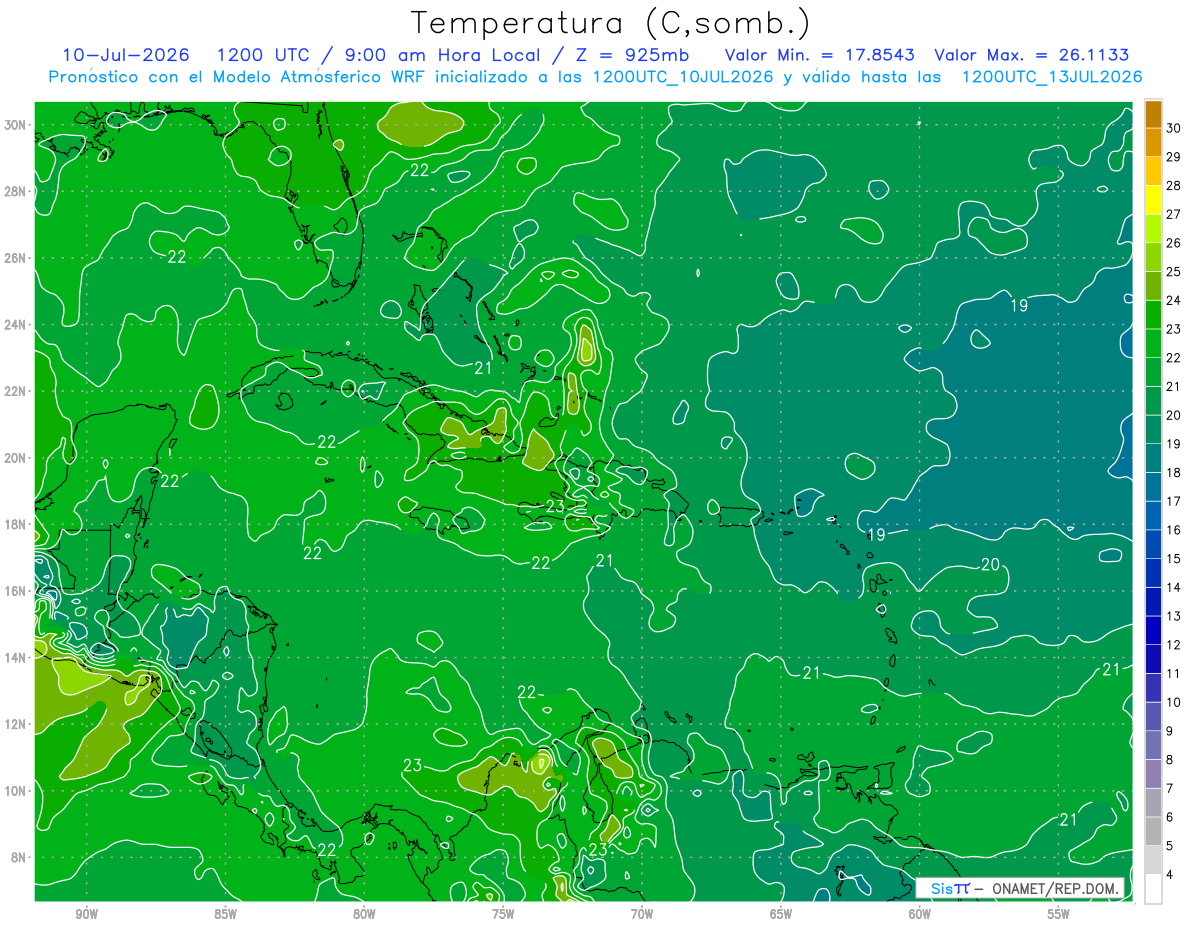Click the colorbar legend value '9'

pos(1170,731)
